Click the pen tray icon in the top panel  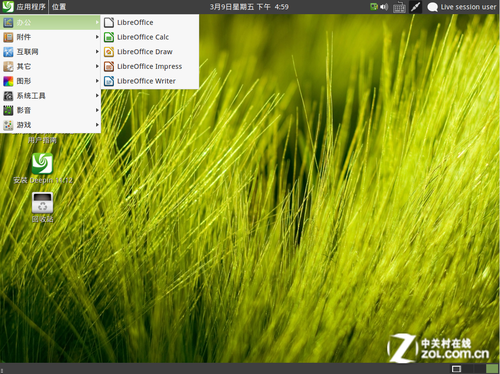point(415,7)
